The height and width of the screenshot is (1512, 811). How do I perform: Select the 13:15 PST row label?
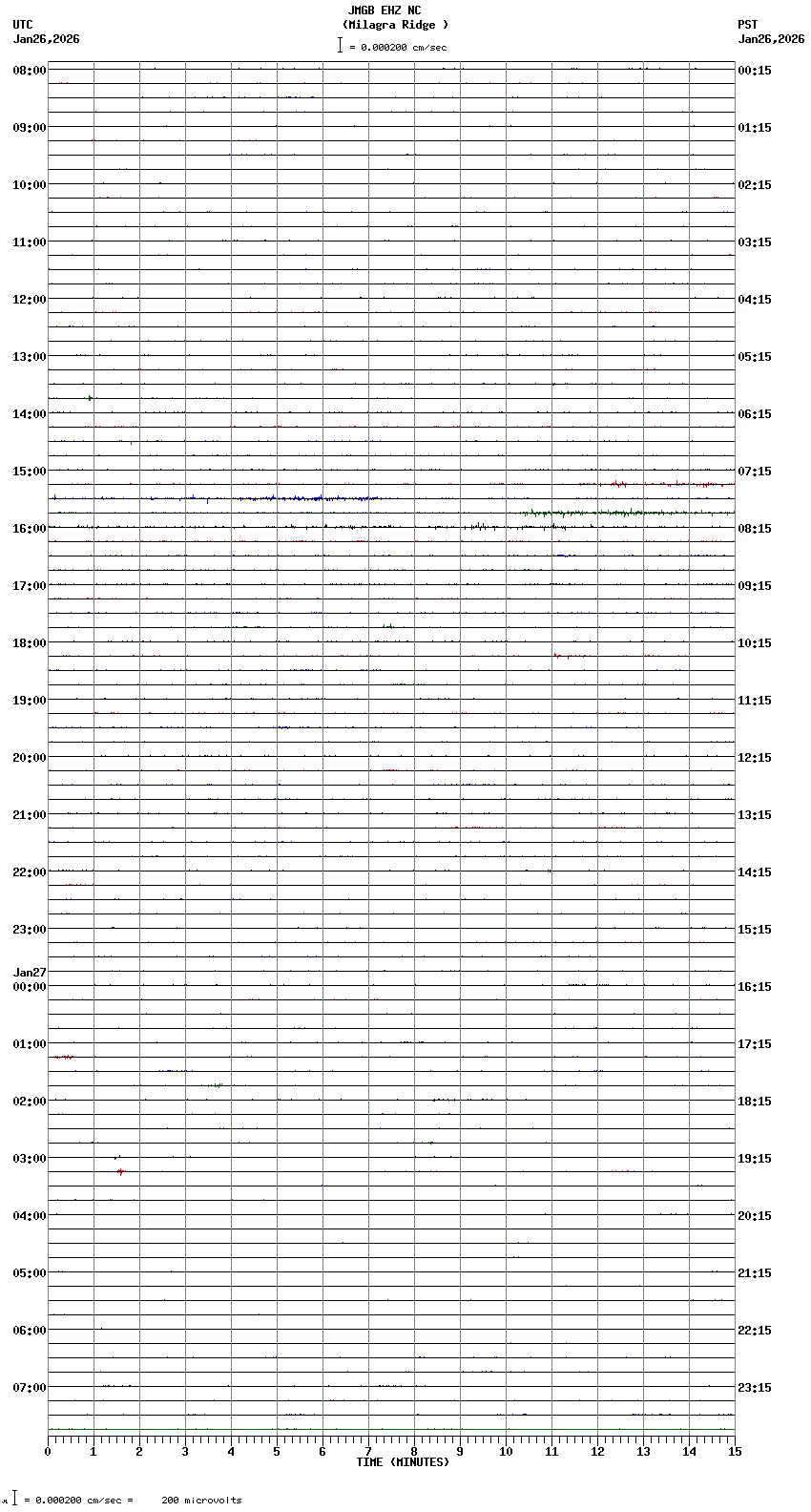pos(755,815)
